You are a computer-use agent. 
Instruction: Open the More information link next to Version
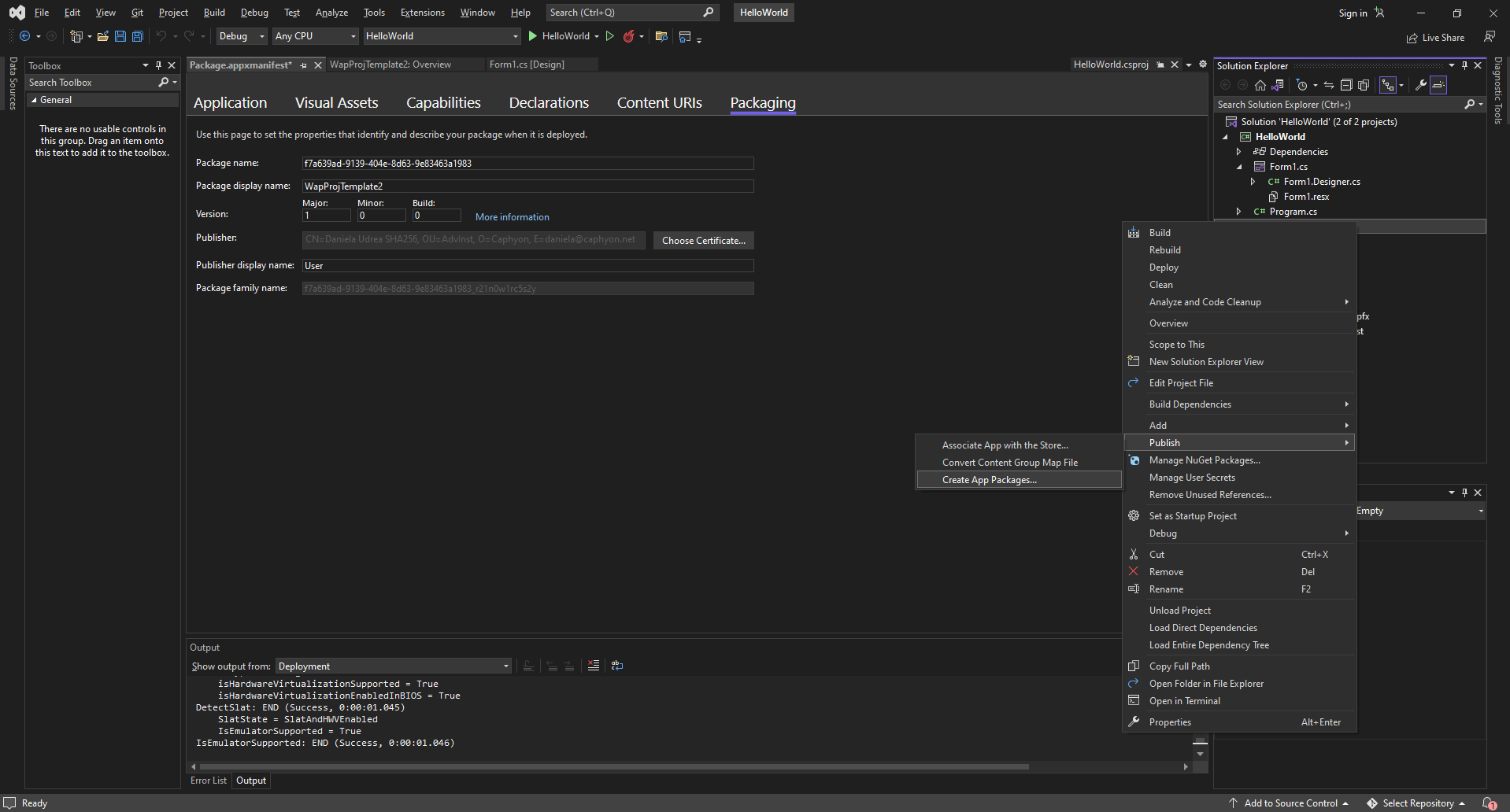(x=512, y=217)
